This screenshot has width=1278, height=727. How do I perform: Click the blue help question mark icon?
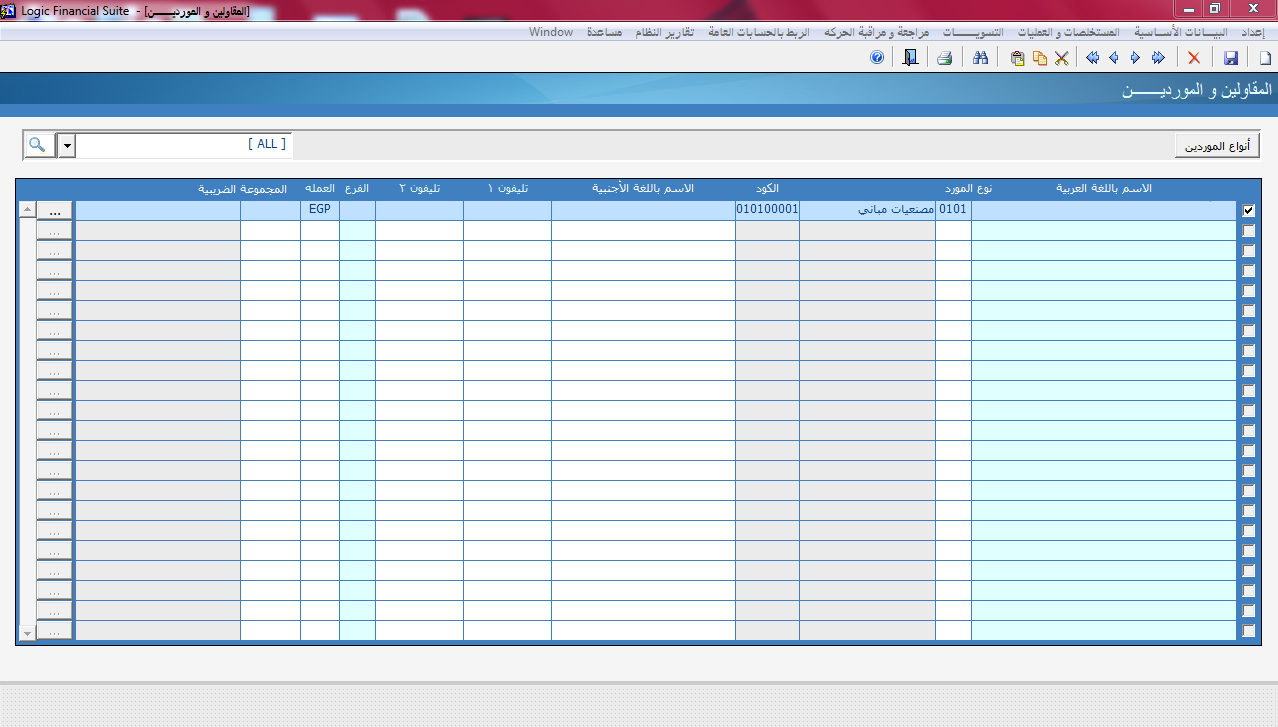point(877,58)
